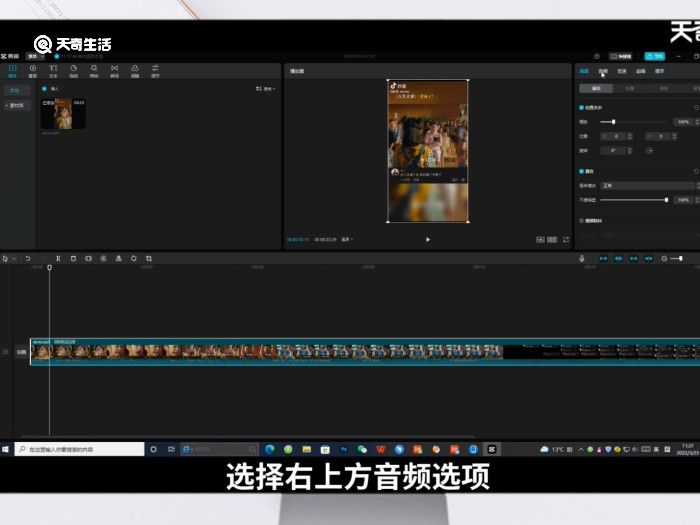Select the imported video thumbnail
The image size is (700, 525).
(x=63, y=114)
